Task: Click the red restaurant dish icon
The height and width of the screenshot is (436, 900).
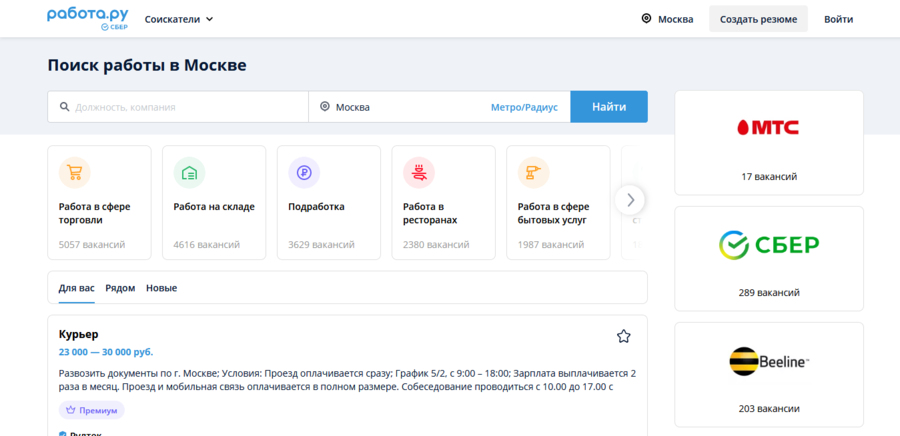Action: [419, 173]
